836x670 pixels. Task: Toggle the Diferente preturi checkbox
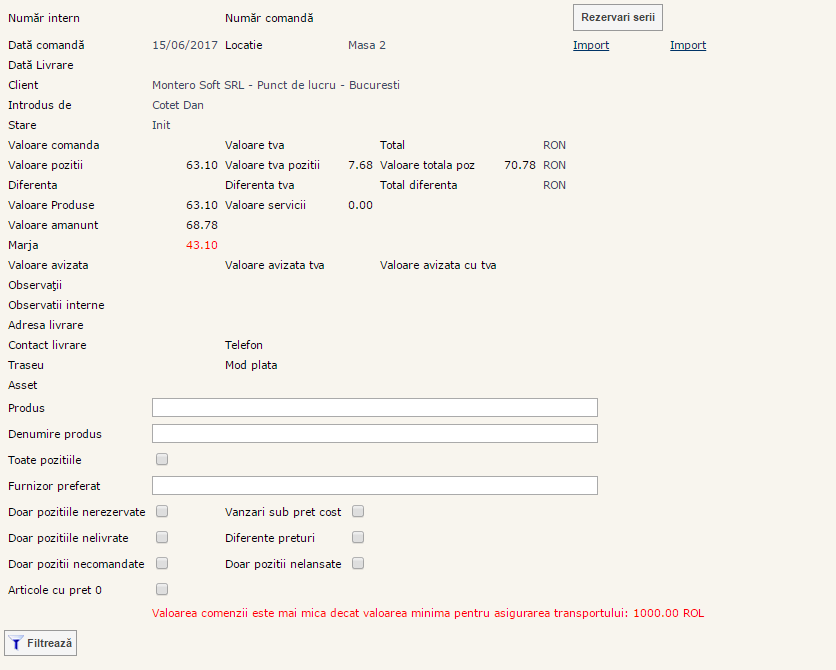coord(358,538)
